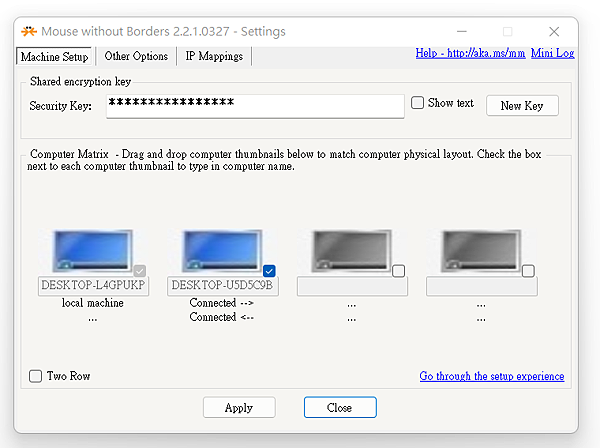This screenshot has width=600, height=448.
Task: Click Go through the setup experience link
Action: (492, 376)
